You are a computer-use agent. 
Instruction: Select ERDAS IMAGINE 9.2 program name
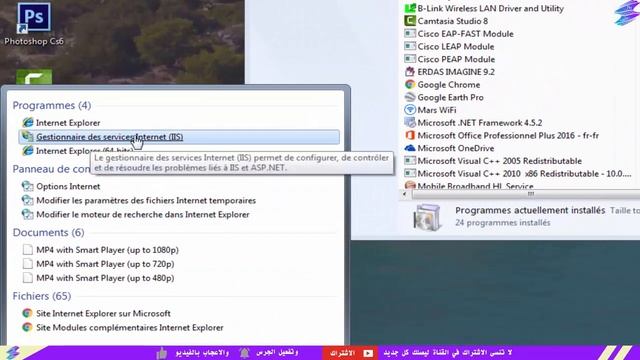[456, 72]
